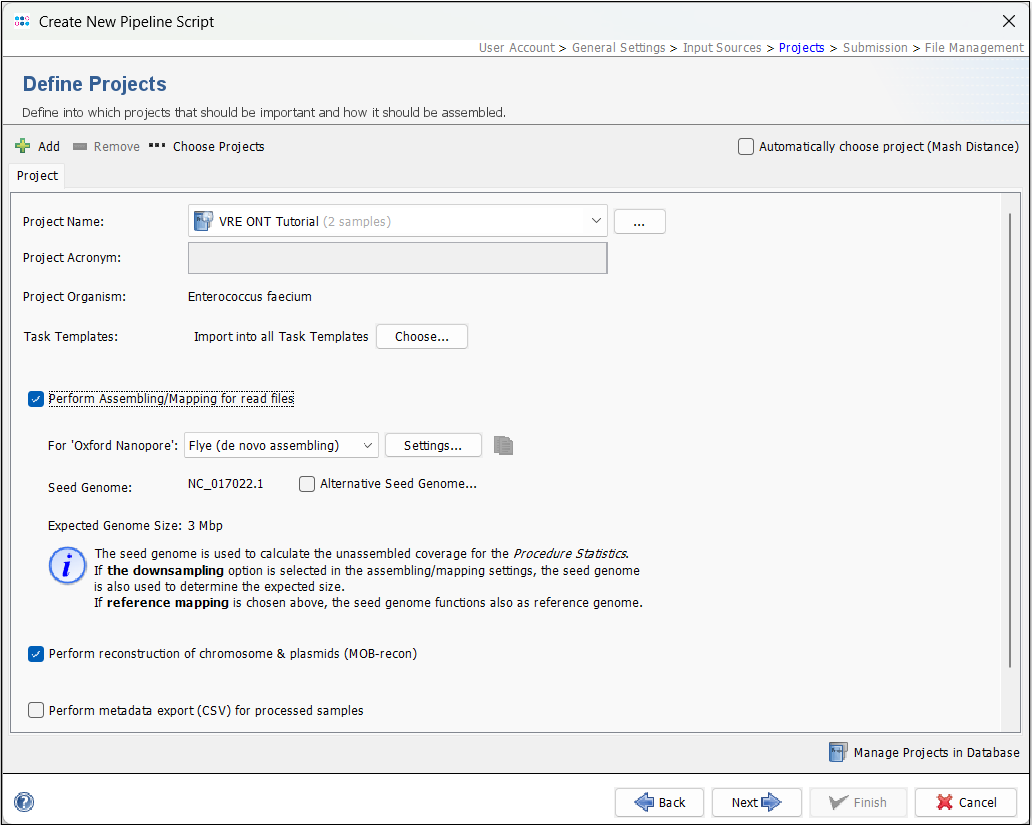Enable metadata export (CSV) for processed samples
Viewport: 1032px width, 826px height.
click(x=36, y=710)
